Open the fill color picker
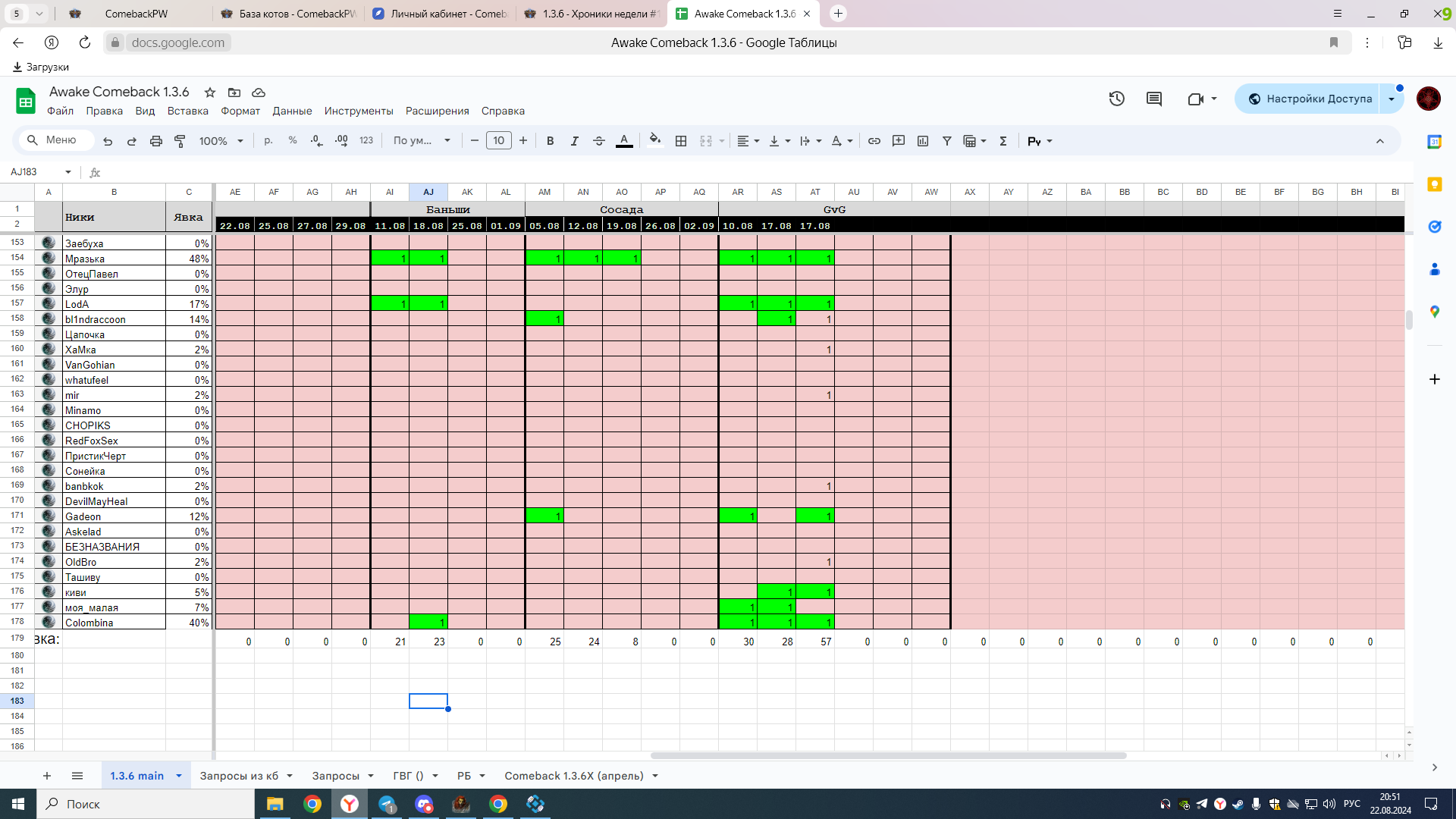The image size is (1456, 819). 654,140
